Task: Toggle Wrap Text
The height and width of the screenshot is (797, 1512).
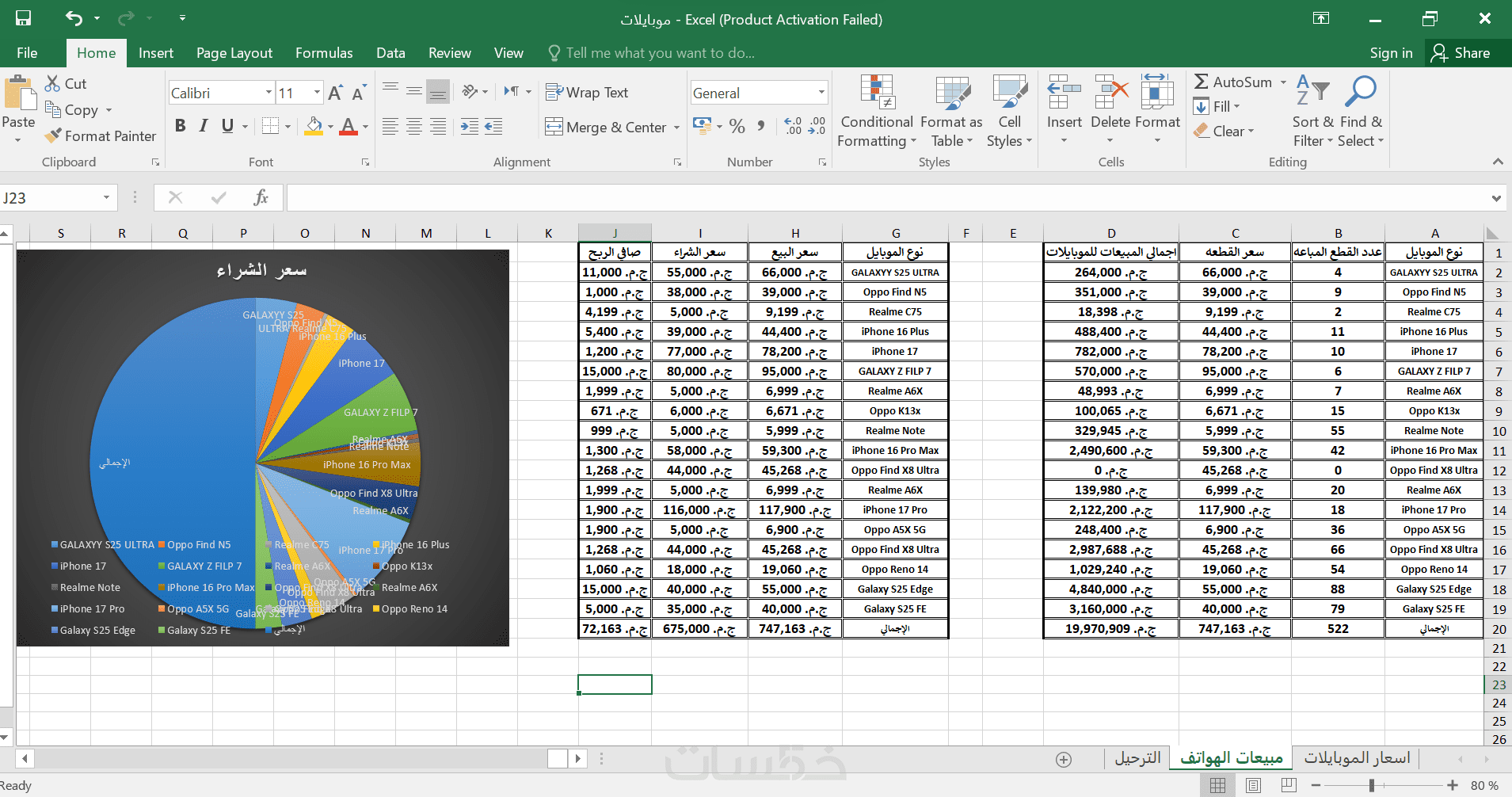Action: (587, 93)
